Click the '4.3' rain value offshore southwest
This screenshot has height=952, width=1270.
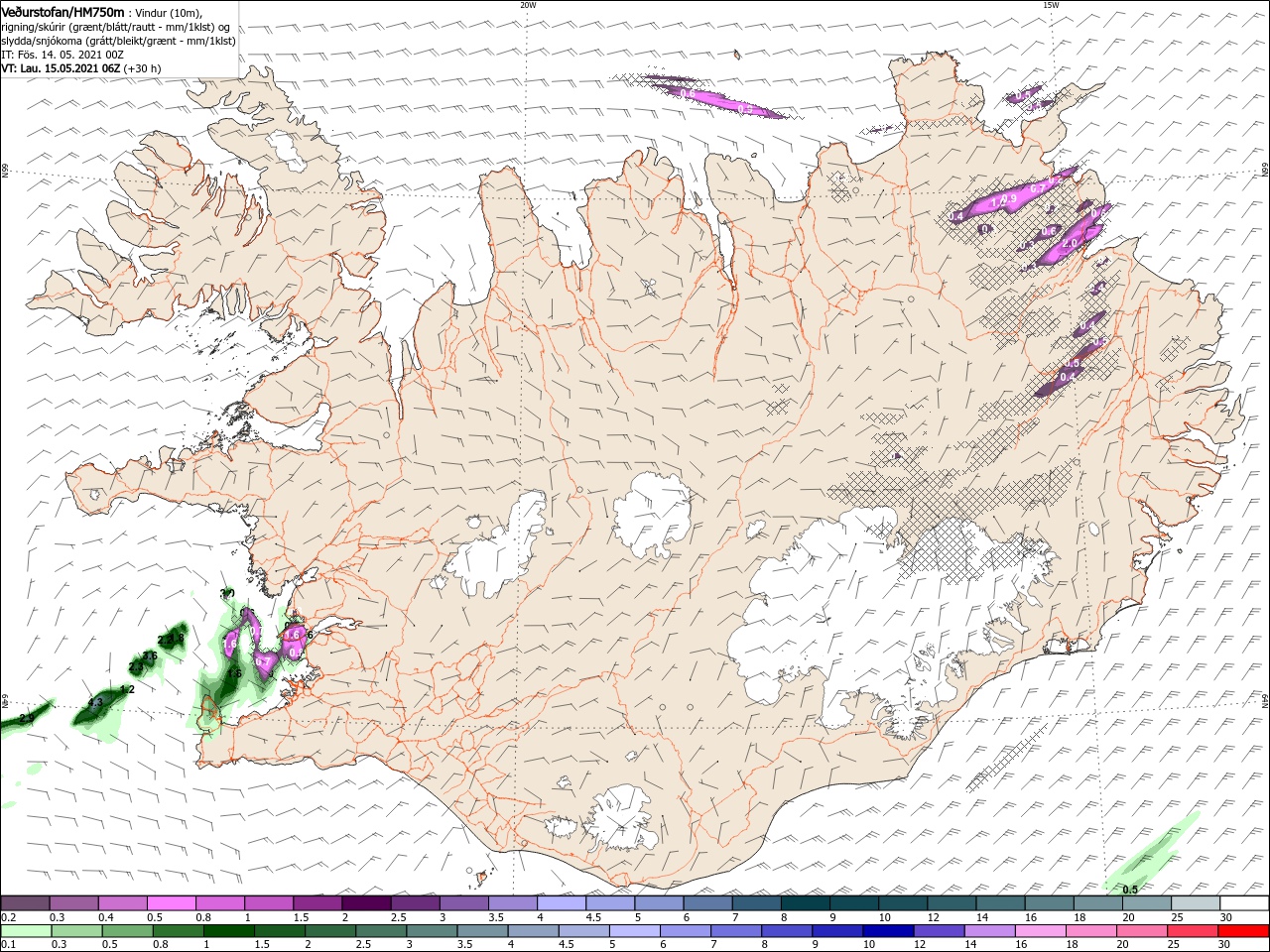coord(95,702)
